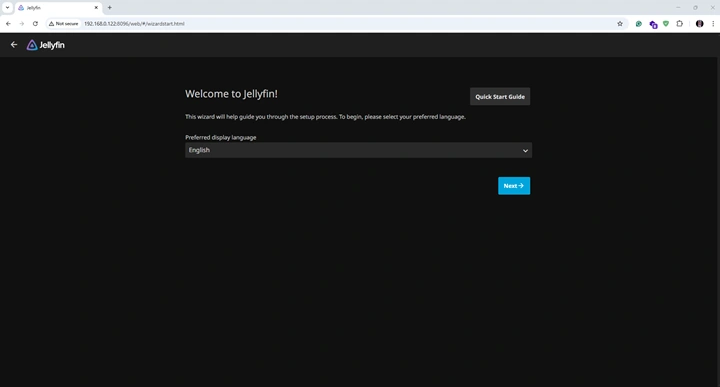This screenshot has width=720, height=387.
Task: Open the browser profile avatar
Action: [699, 24]
